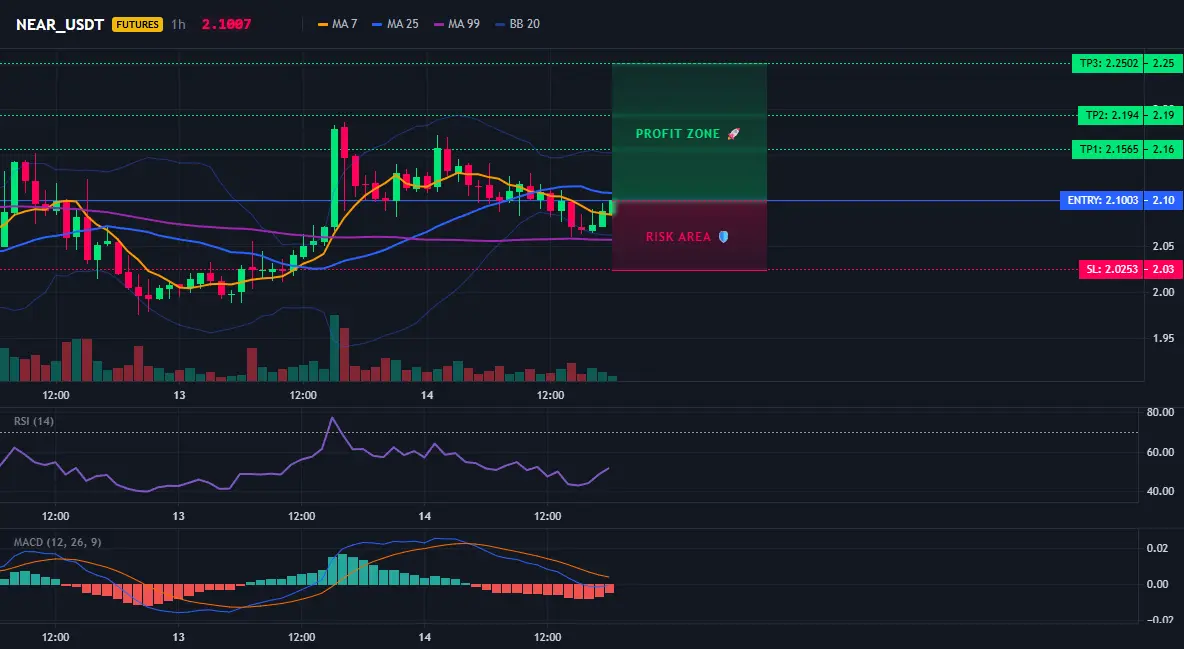
Task: Click the SL: 2.0253 stop loss label
Action: coord(1111,269)
